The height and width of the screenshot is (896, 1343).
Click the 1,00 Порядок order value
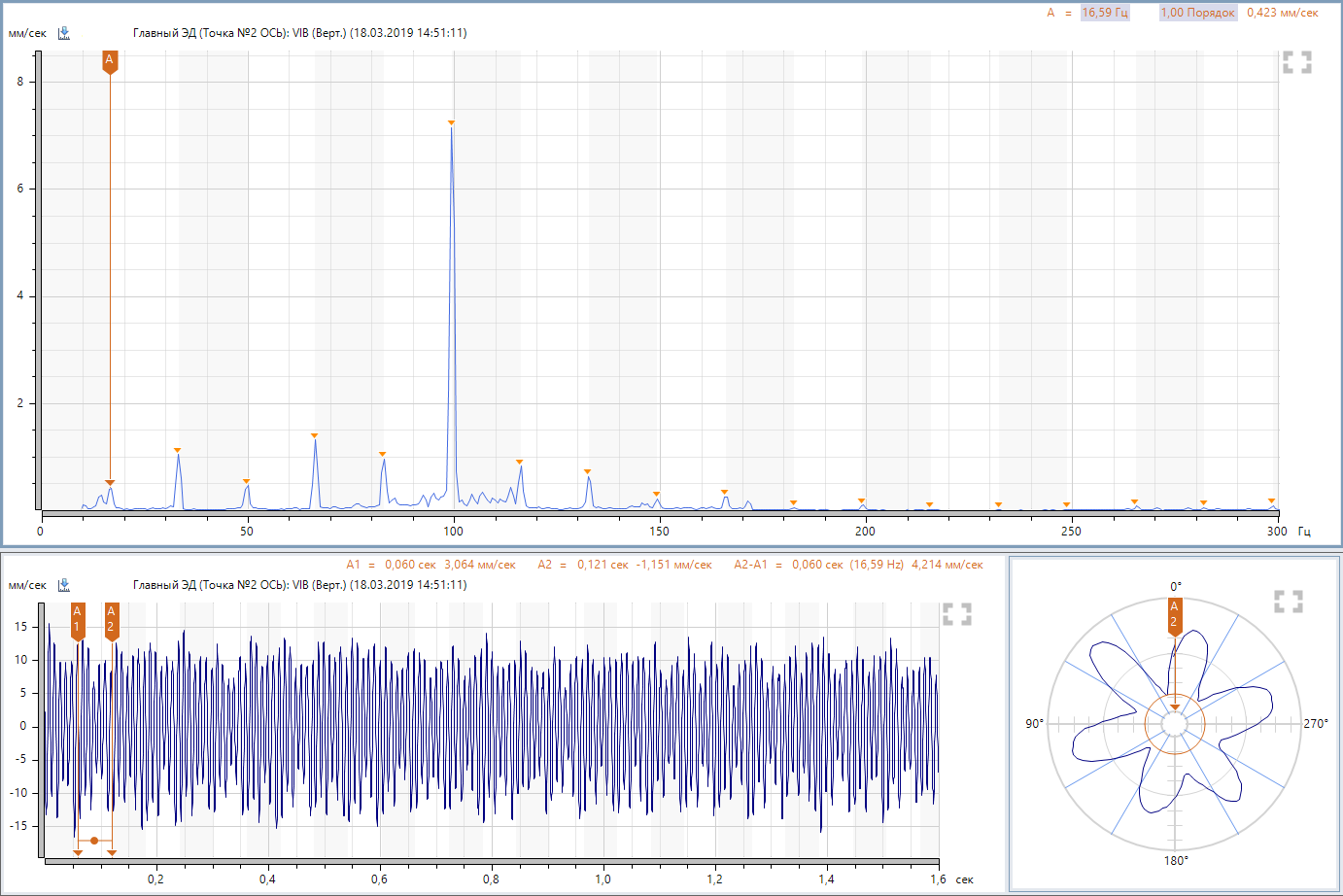(x=1197, y=13)
